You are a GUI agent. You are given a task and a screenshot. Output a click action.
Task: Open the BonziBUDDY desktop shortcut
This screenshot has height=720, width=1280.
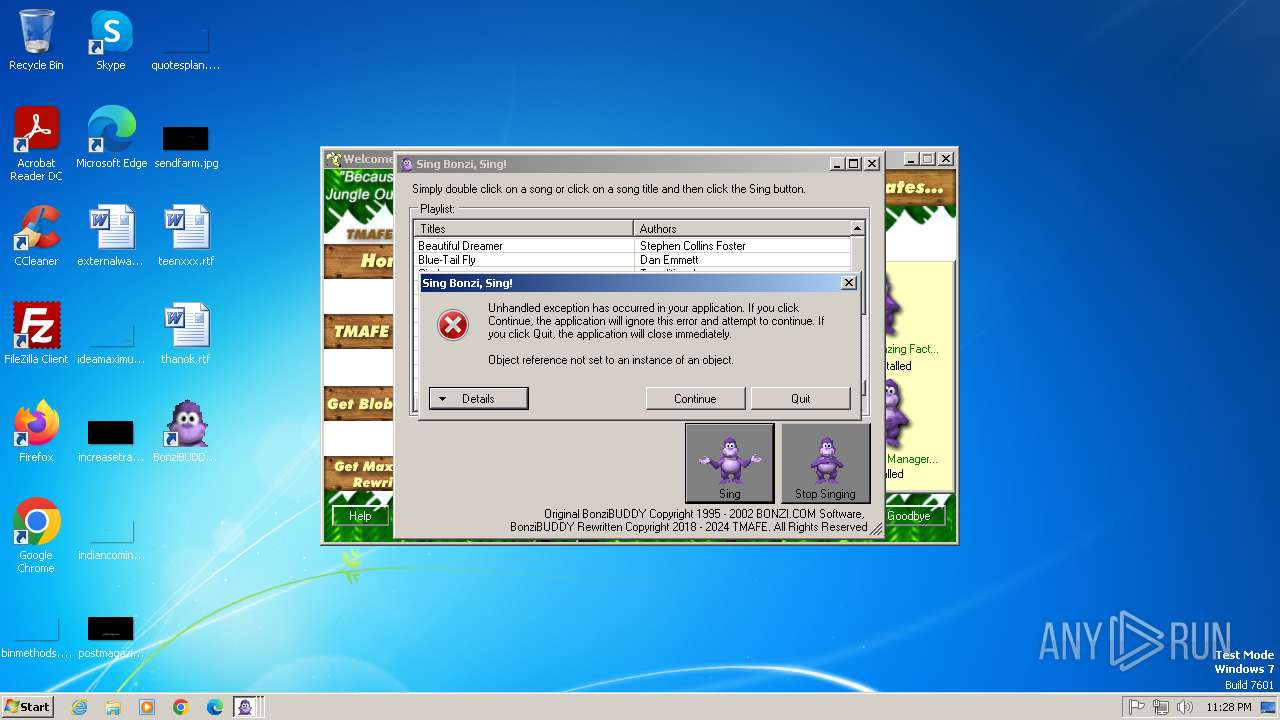[186, 431]
